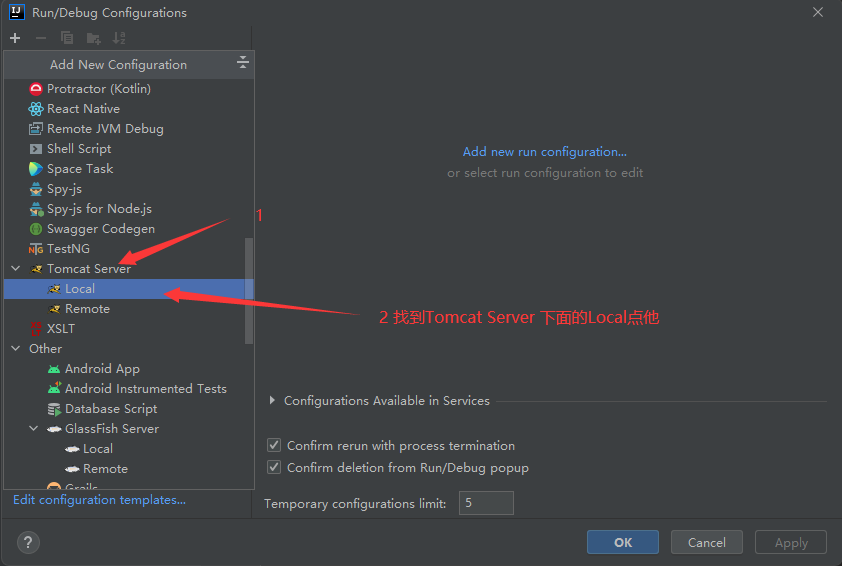Choose Database Script entry
842x566 pixels.
129,409
